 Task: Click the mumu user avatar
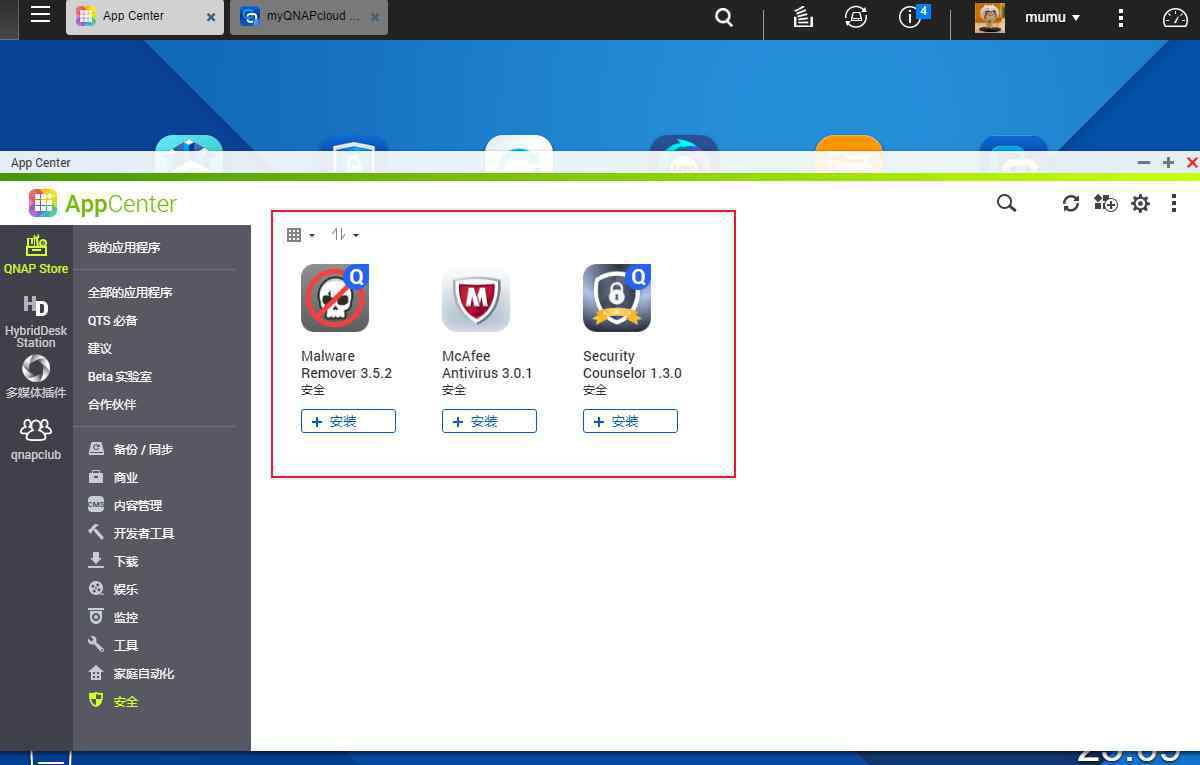coord(990,17)
